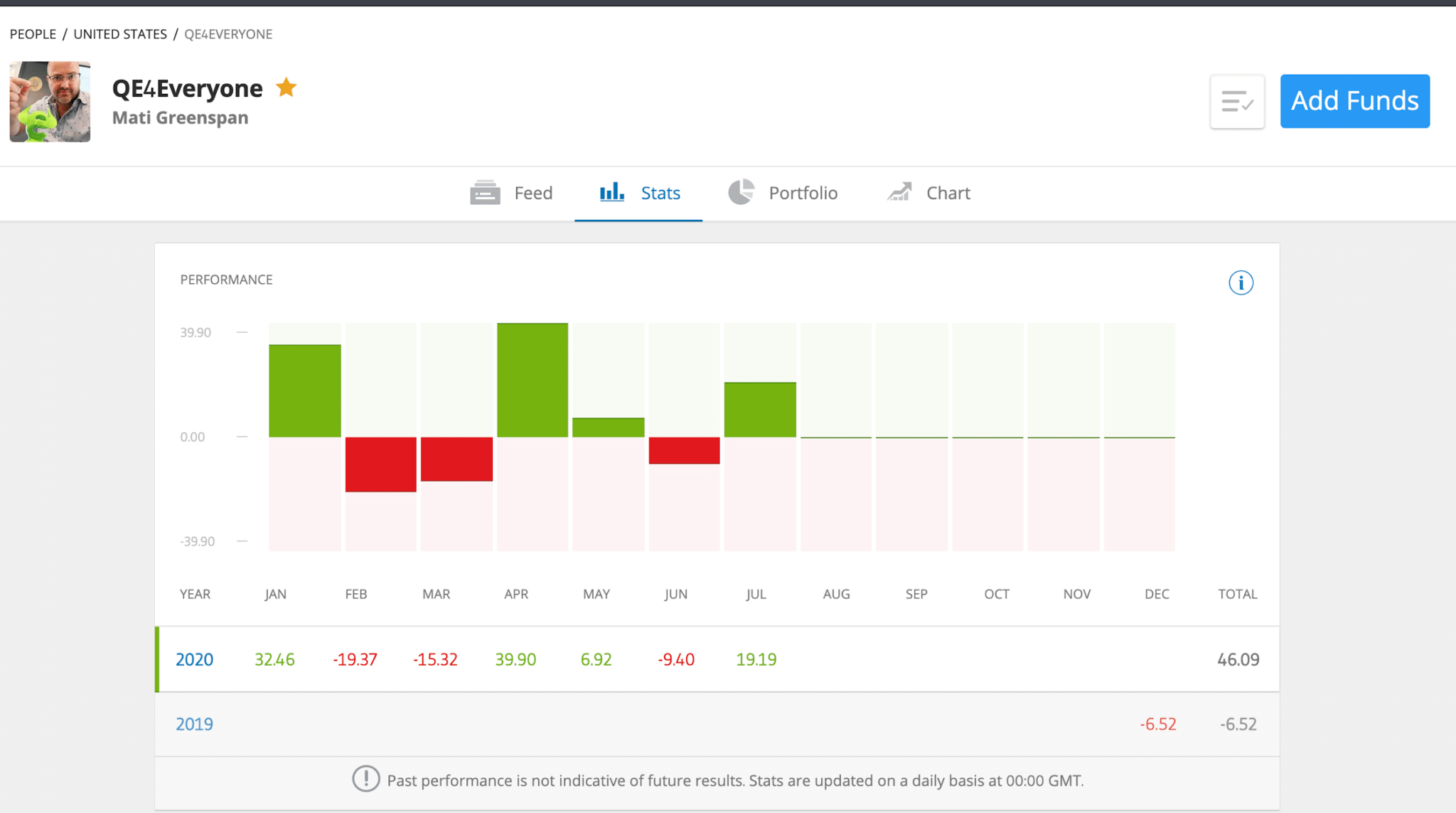Image resolution: width=1456 pixels, height=813 pixels.
Task: Open the watchlist checklist icon button
Action: coord(1237,101)
